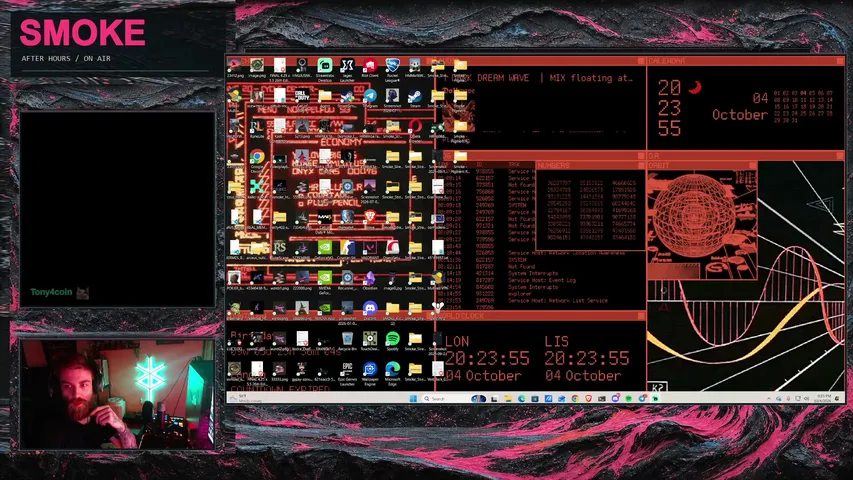Click the 'explorer' process row
853x480 pixels.
pyautogui.click(x=521, y=293)
